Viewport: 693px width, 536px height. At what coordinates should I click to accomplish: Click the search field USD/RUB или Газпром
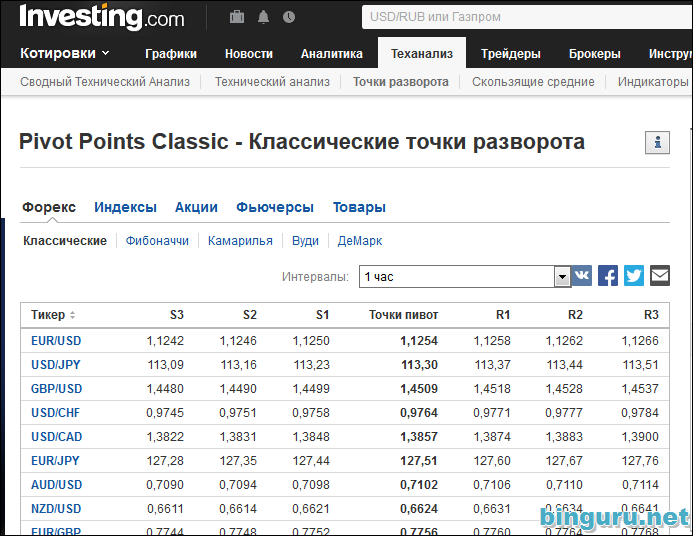click(x=527, y=17)
